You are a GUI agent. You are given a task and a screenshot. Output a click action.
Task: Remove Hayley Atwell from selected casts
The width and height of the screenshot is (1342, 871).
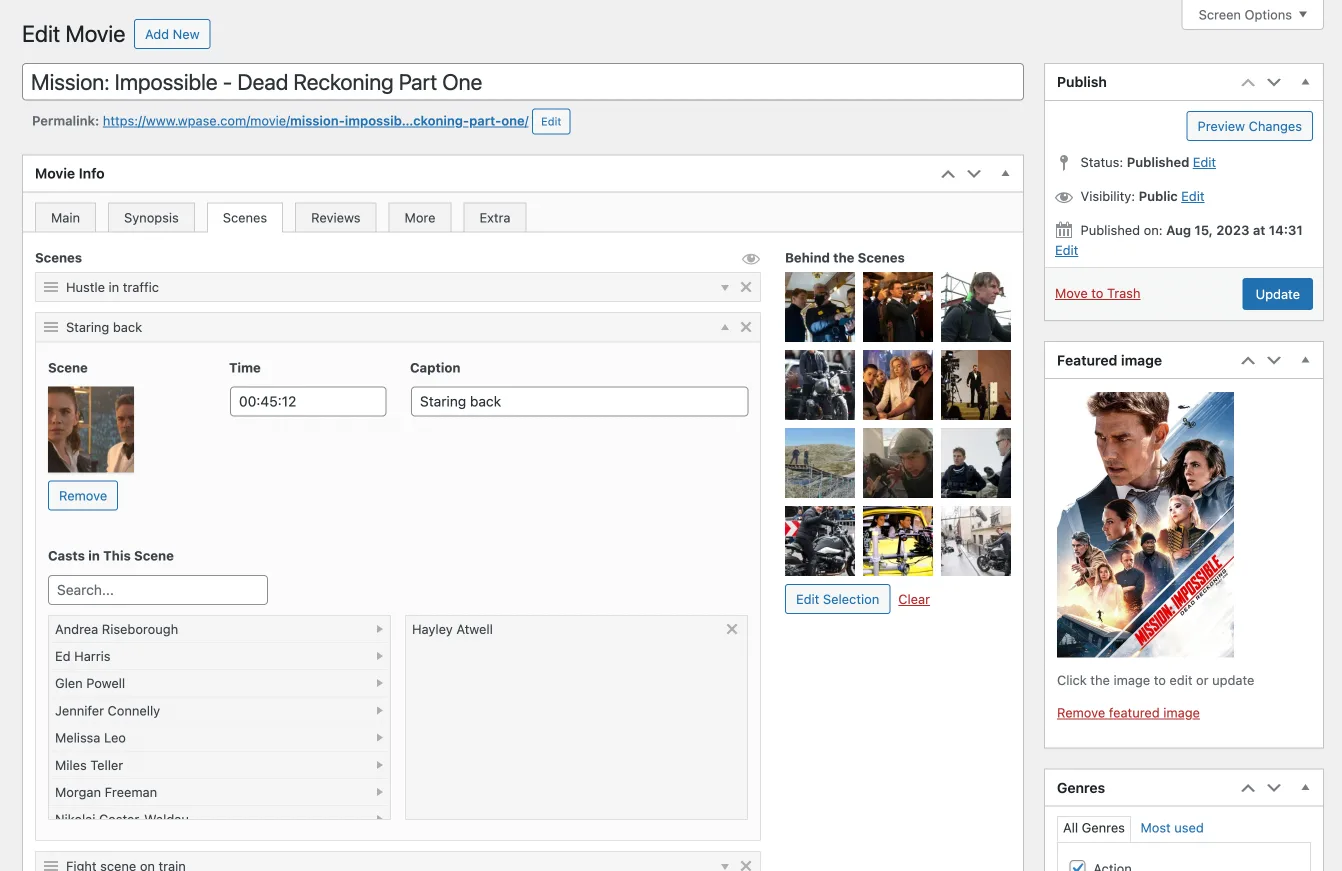[732, 629]
